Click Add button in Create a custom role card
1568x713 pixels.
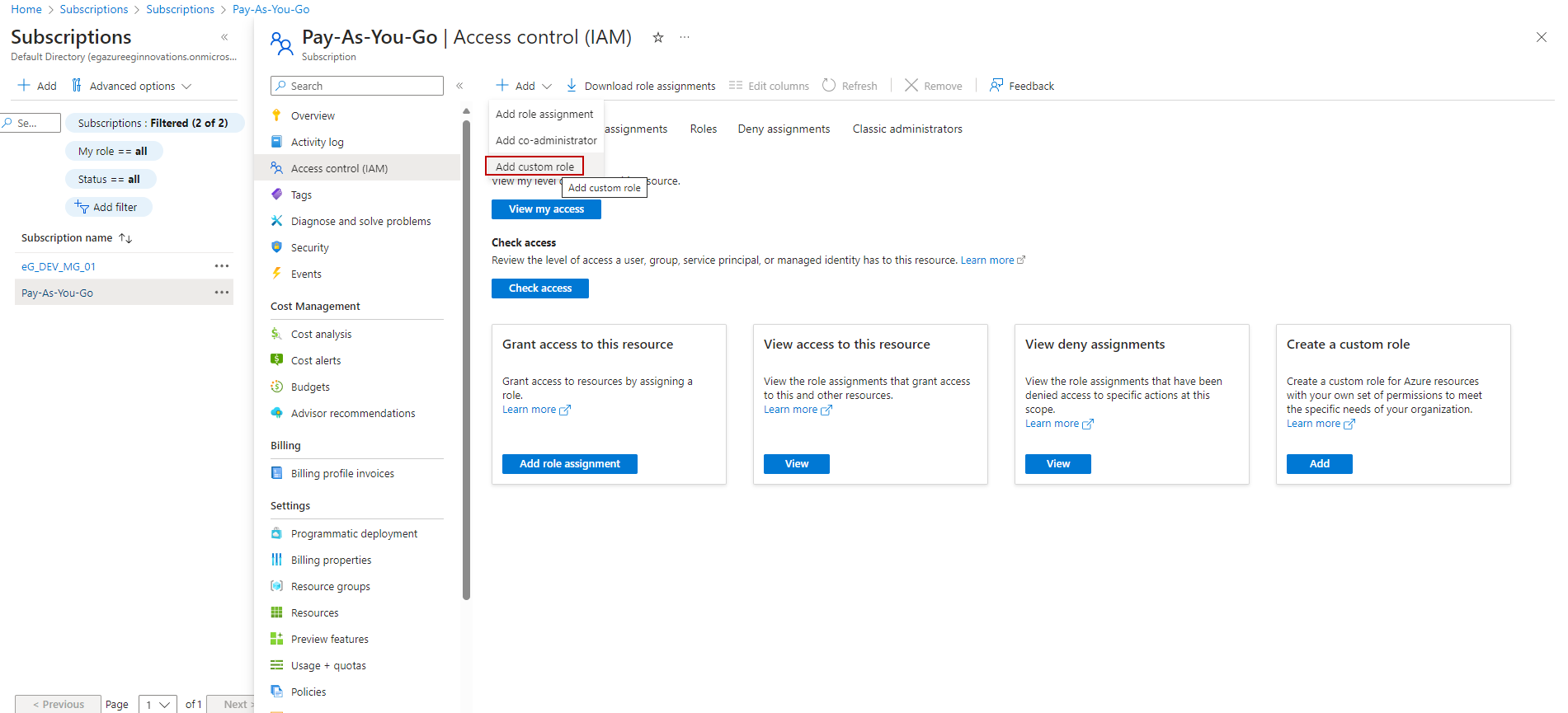click(1320, 464)
